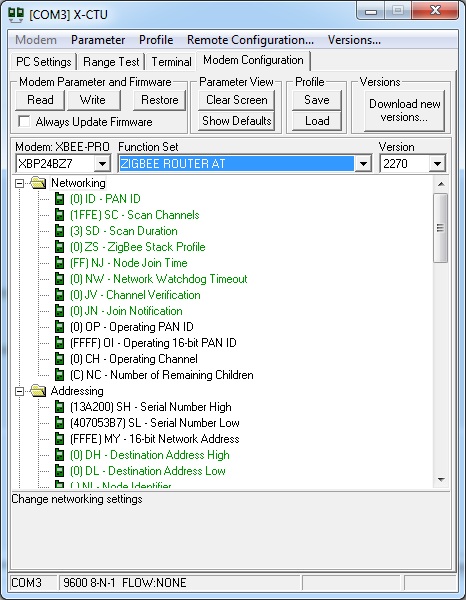Select '(0) DL - Destination Address Low' parameter
The height and width of the screenshot is (600, 466).
[148, 471]
